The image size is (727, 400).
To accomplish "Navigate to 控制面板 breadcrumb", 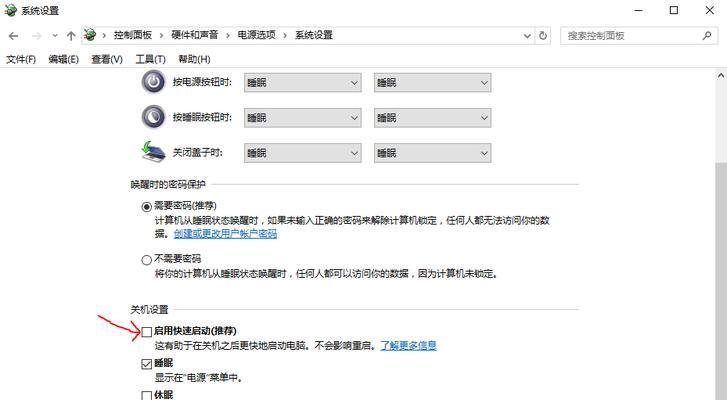I will click(x=133, y=35).
